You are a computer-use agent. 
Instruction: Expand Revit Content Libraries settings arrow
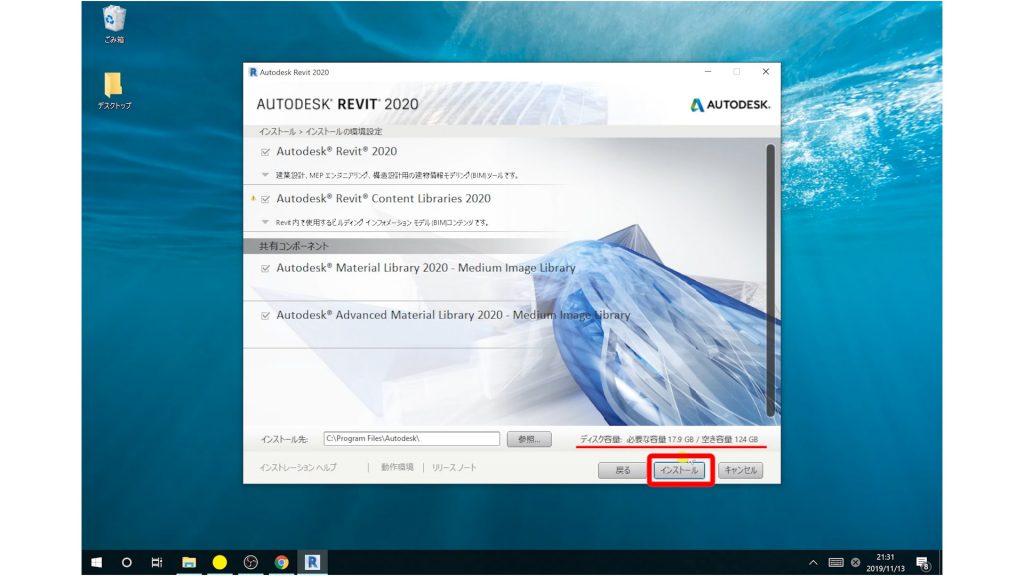click(x=265, y=222)
